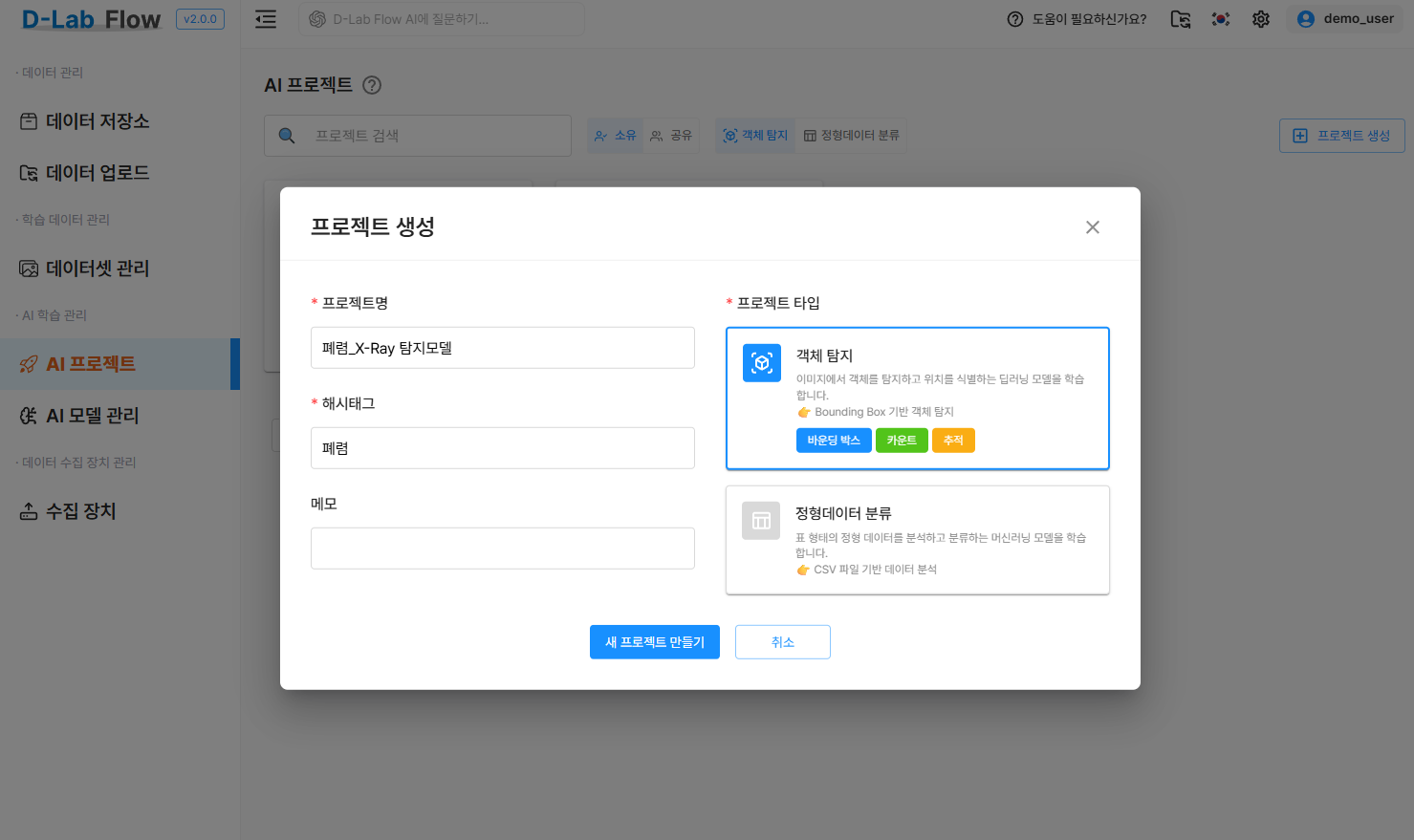Select the 정형데이터 분류 project type card
This screenshot has height=840, width=1414.
coord(917,540)
